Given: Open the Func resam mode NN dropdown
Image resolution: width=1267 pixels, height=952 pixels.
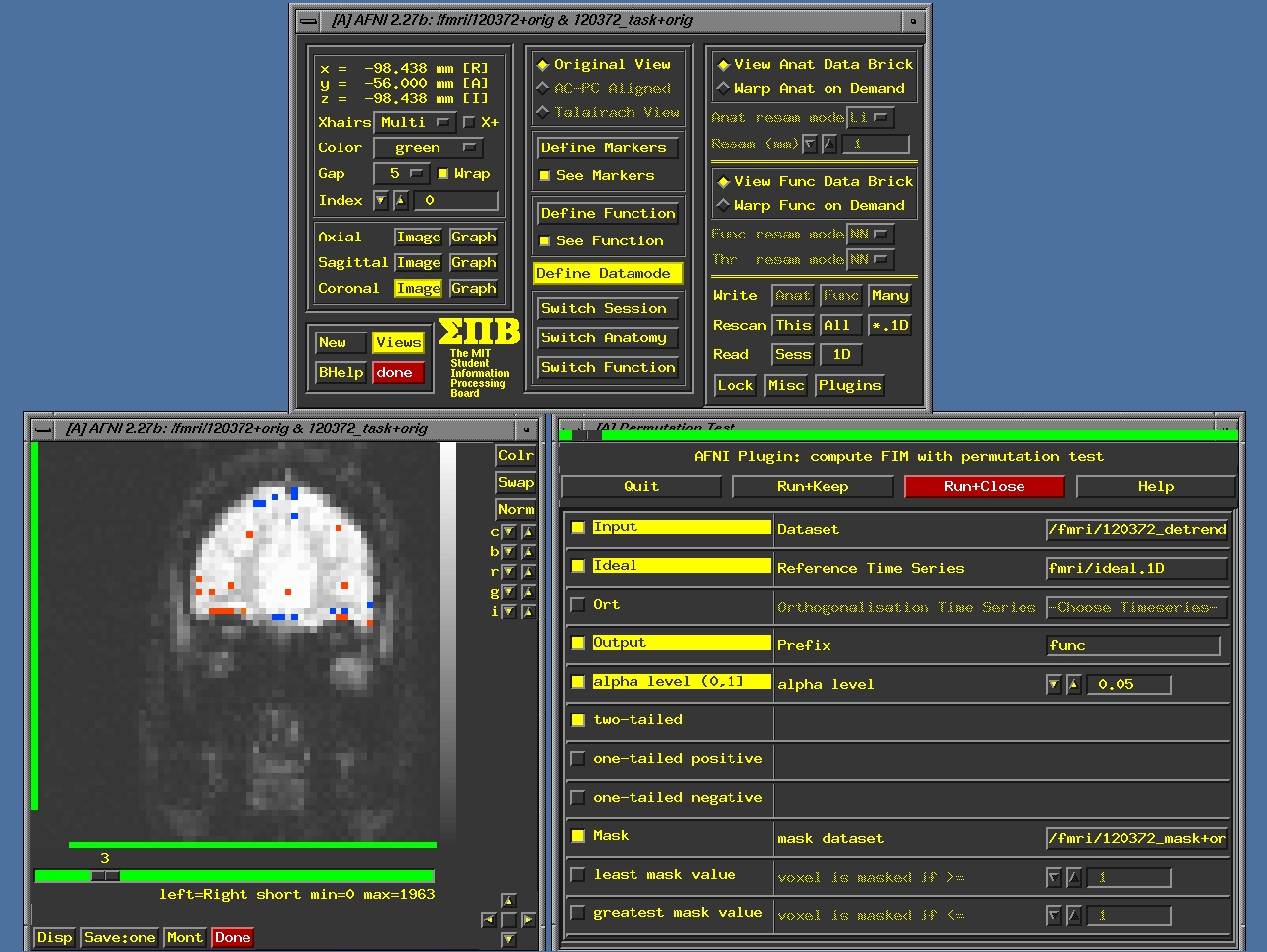Looking at the screenshot, I should click(871, 235).
